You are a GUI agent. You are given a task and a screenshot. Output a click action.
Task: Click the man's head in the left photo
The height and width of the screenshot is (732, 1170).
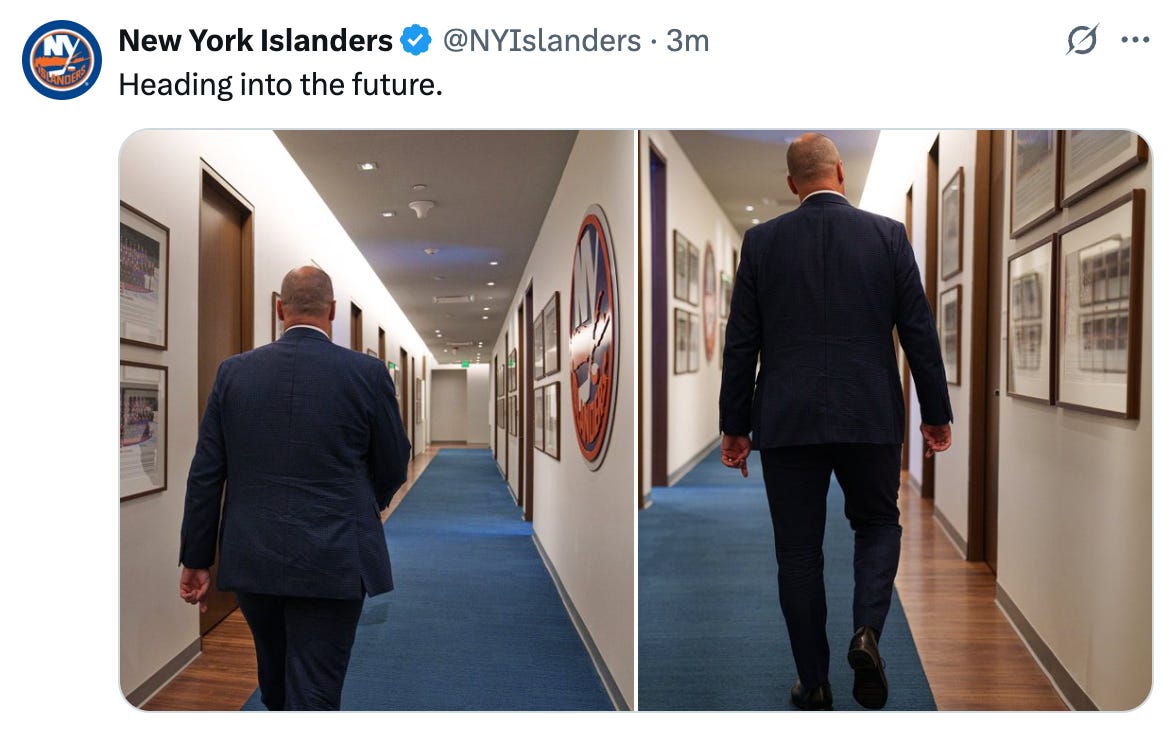point(307,293)
